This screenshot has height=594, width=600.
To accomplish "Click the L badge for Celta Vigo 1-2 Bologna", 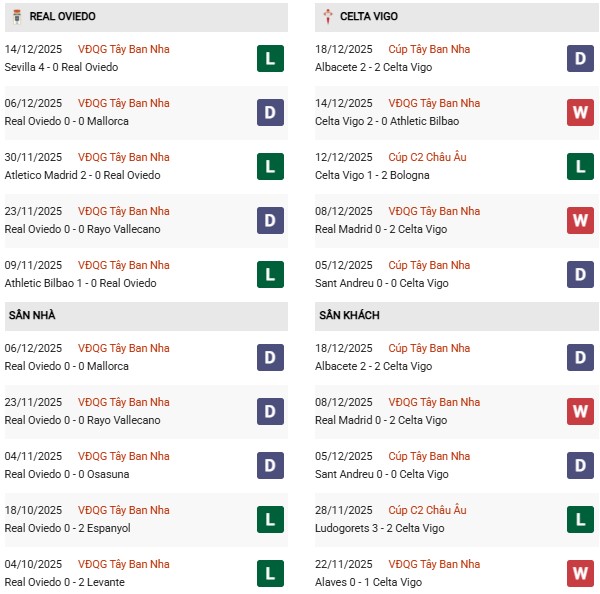I will click(x=580, y=167).
